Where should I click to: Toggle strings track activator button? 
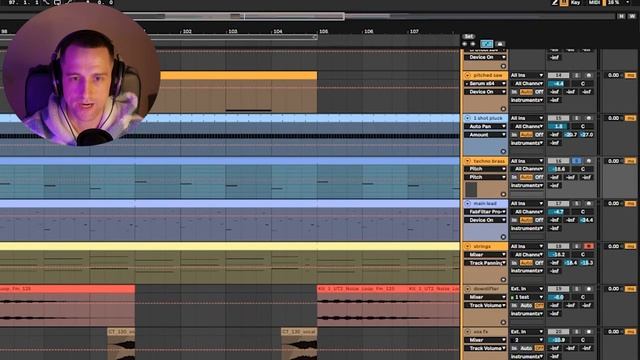point(558,247)
